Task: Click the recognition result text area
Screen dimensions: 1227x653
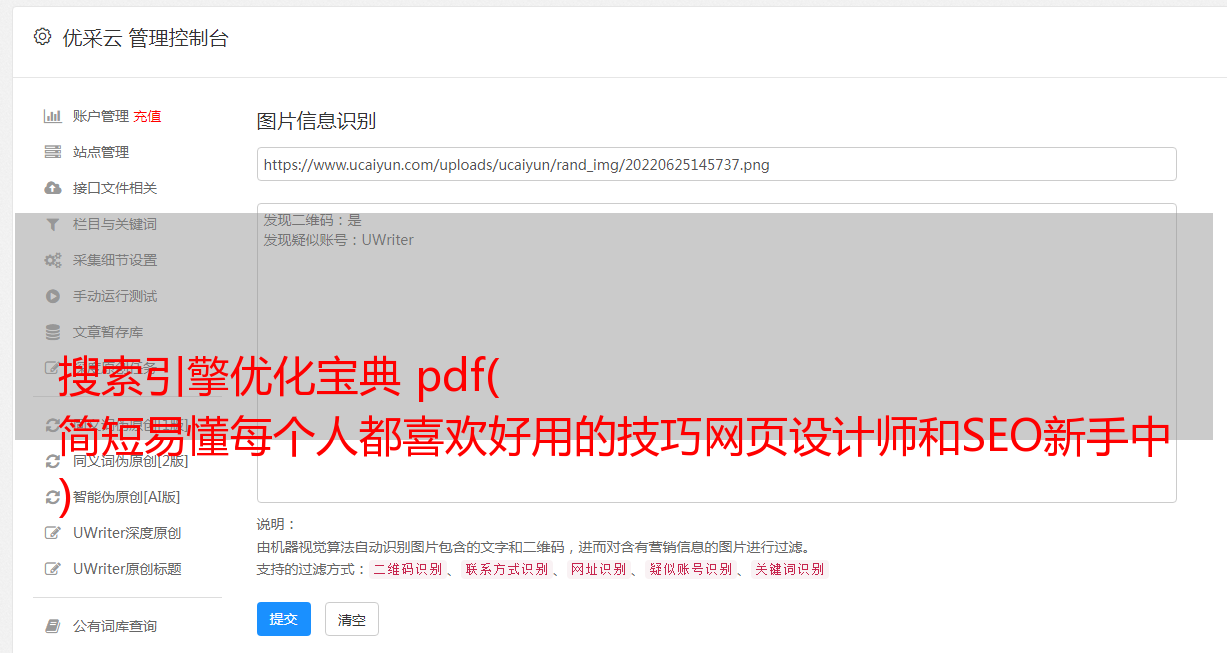Action: 716,353
